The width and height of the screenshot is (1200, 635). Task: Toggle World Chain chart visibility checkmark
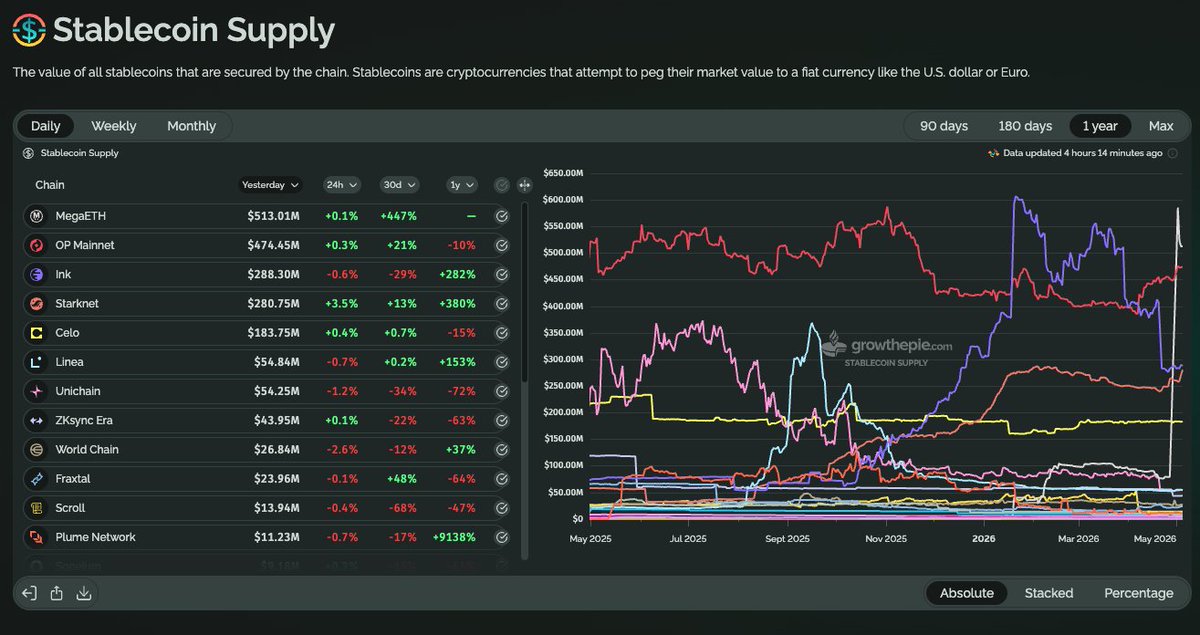(502, 449)
